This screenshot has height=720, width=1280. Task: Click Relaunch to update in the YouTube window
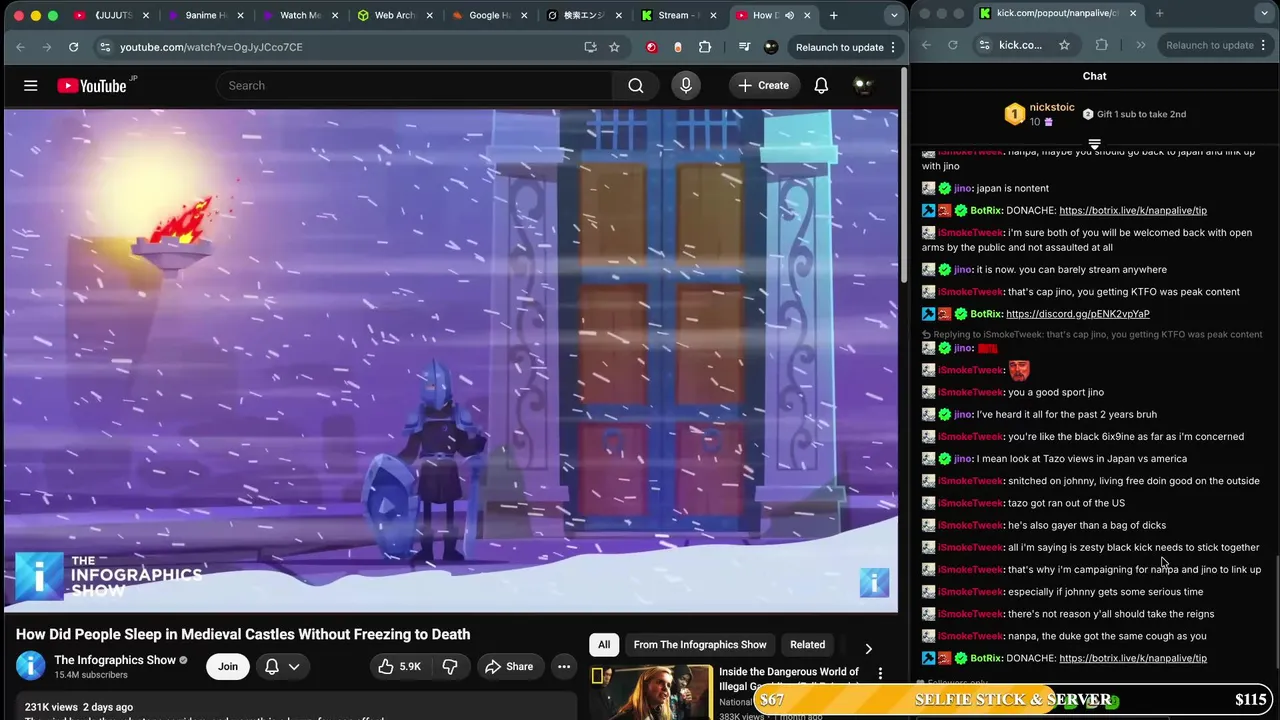840,47
